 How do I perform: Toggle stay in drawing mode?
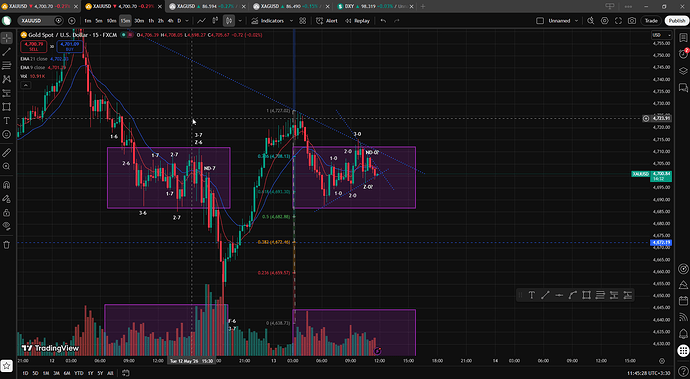pos(7,199)
